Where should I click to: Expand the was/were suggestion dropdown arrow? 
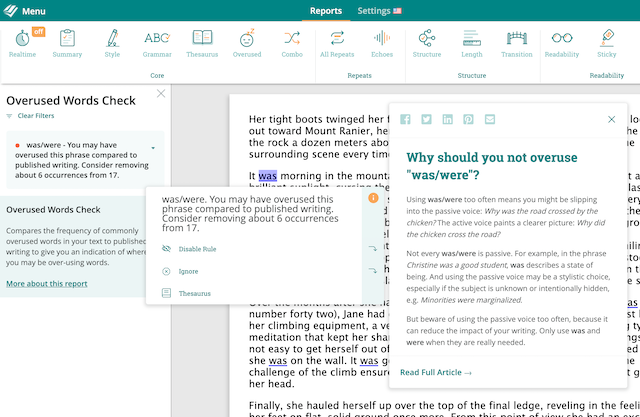[x=153, y=148]
